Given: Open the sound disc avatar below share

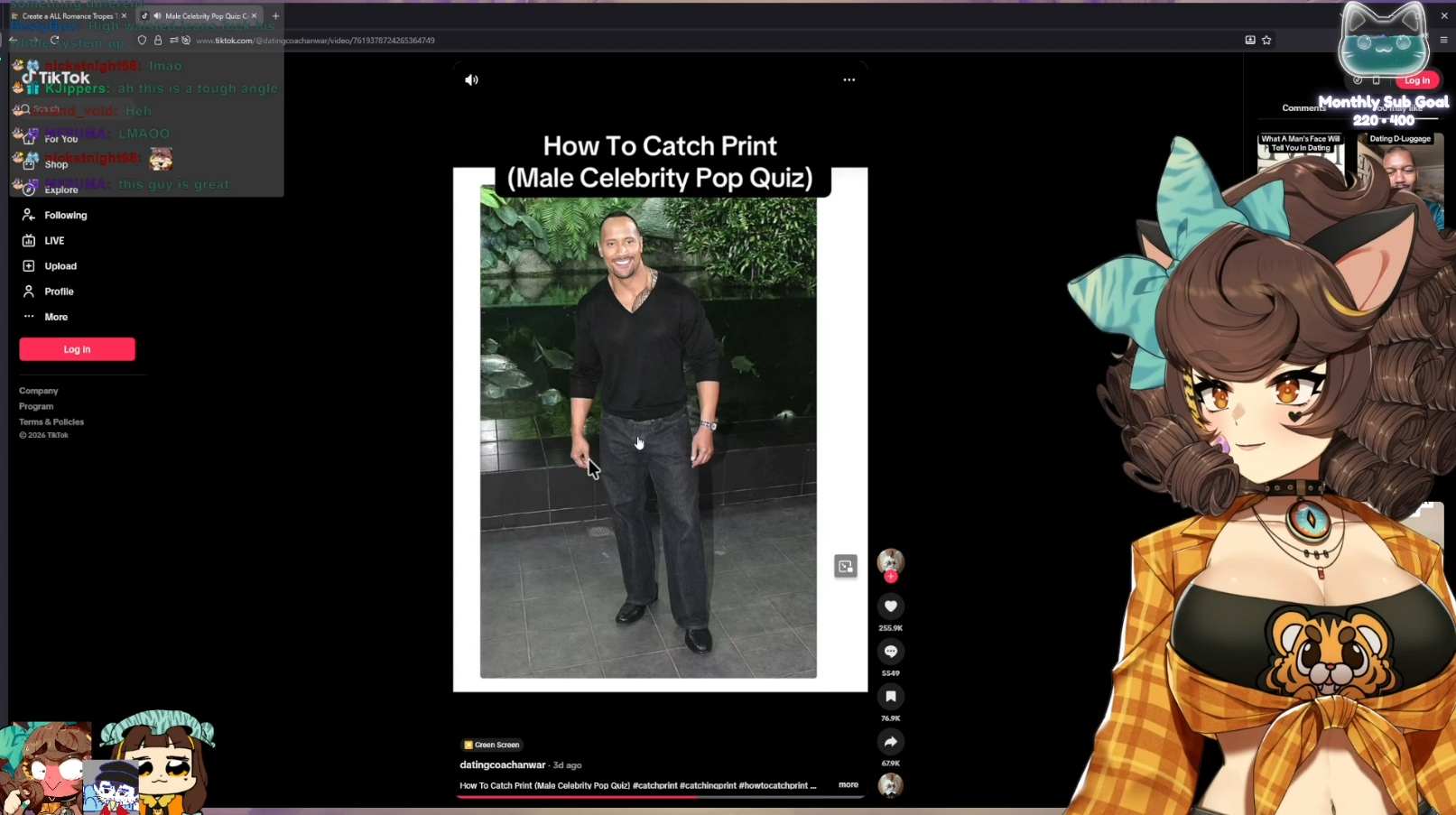Looking at the screenshot, I should pyautogui.click(x=890, y=785).
